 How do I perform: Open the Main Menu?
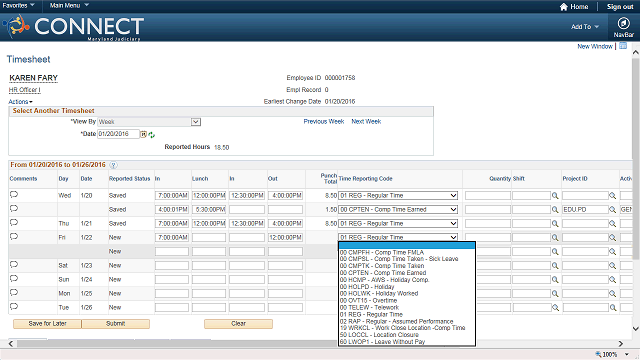coord(69,5)
